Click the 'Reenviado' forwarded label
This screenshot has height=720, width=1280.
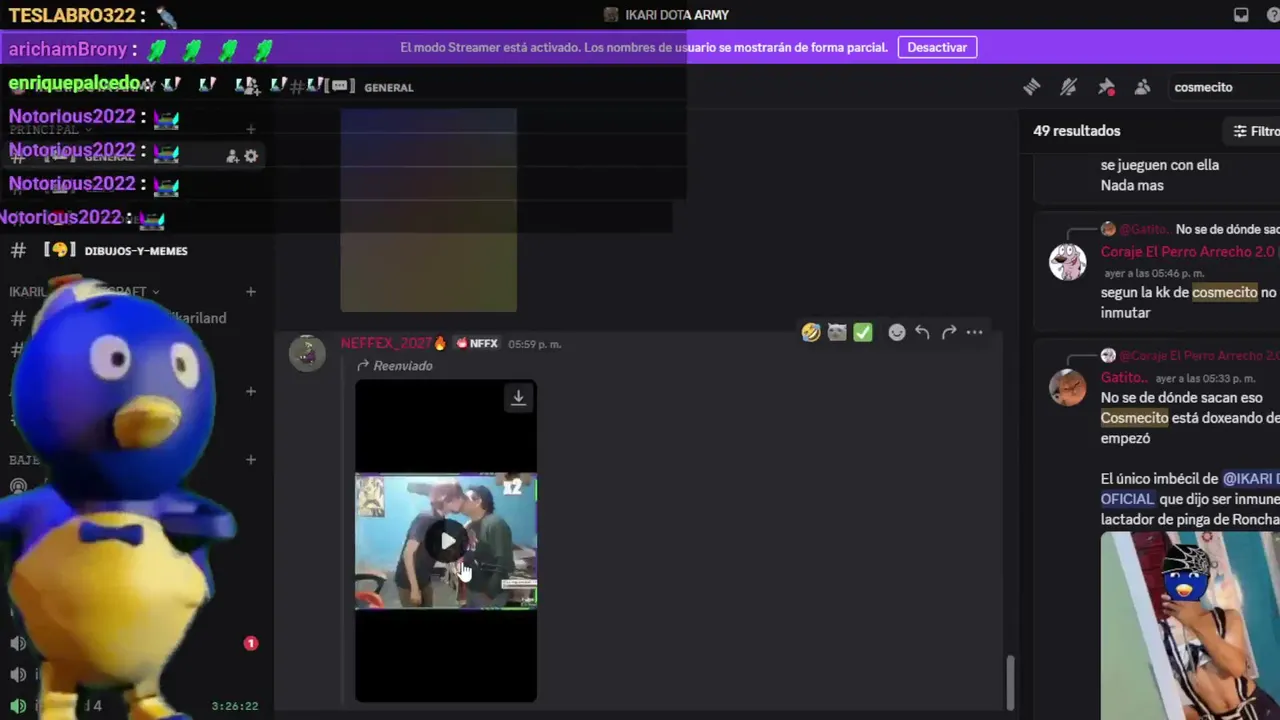403,366
